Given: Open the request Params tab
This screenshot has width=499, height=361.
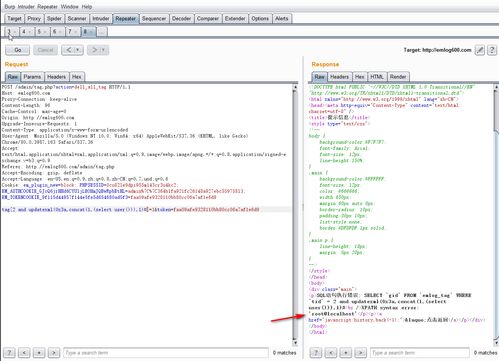Looking at the screenshot, I should [x=32, y=77].
